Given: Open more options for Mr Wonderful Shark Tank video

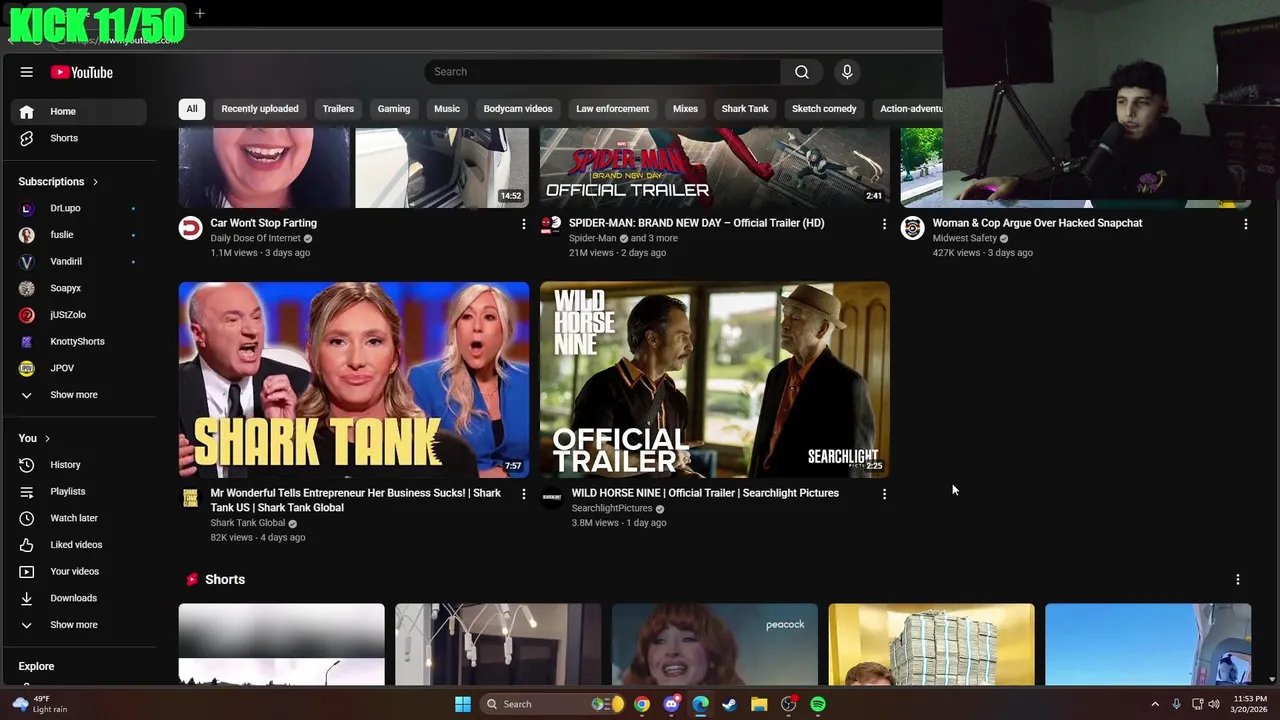Looking at the screenshot, I should 523,494.
